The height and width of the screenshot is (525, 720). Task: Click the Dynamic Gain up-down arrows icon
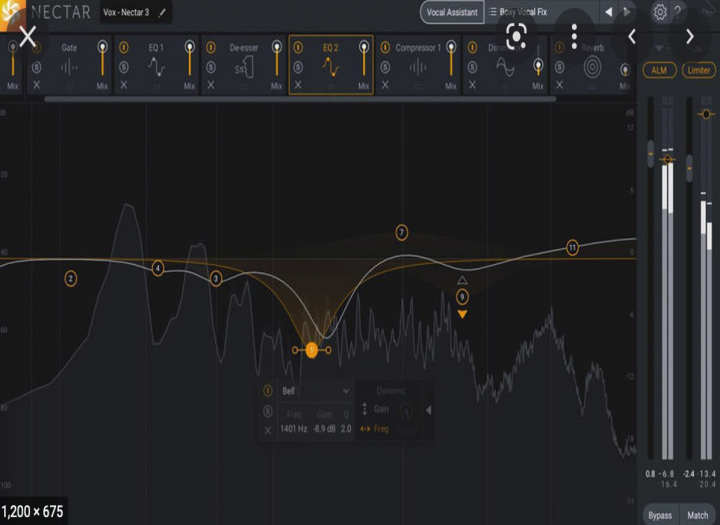365,409
